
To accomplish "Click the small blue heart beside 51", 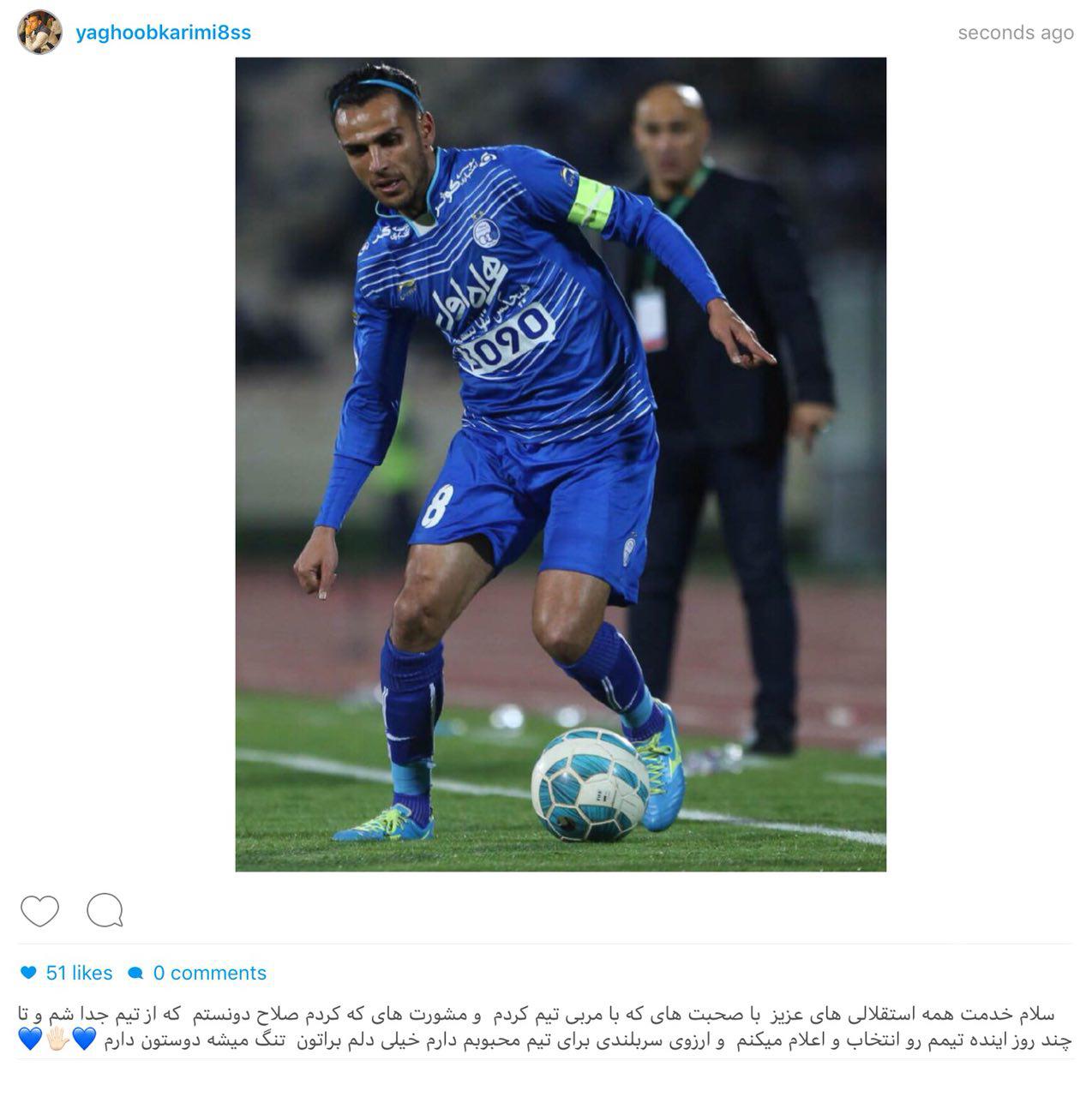I will [x=28, y=973].
